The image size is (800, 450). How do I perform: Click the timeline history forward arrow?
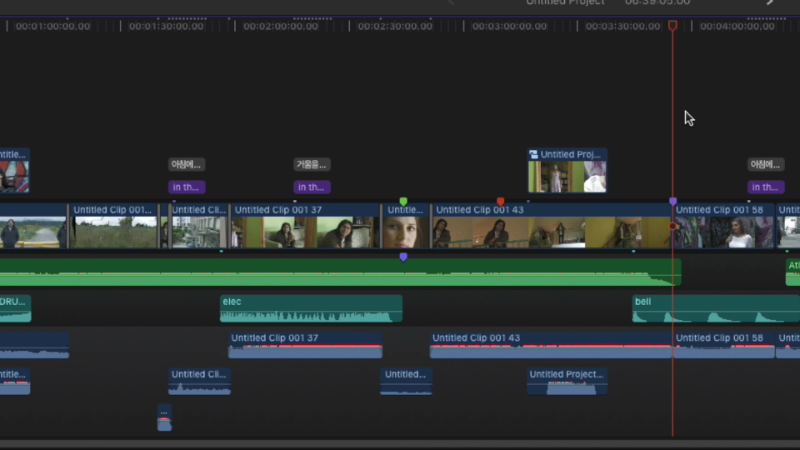[770, 3]
